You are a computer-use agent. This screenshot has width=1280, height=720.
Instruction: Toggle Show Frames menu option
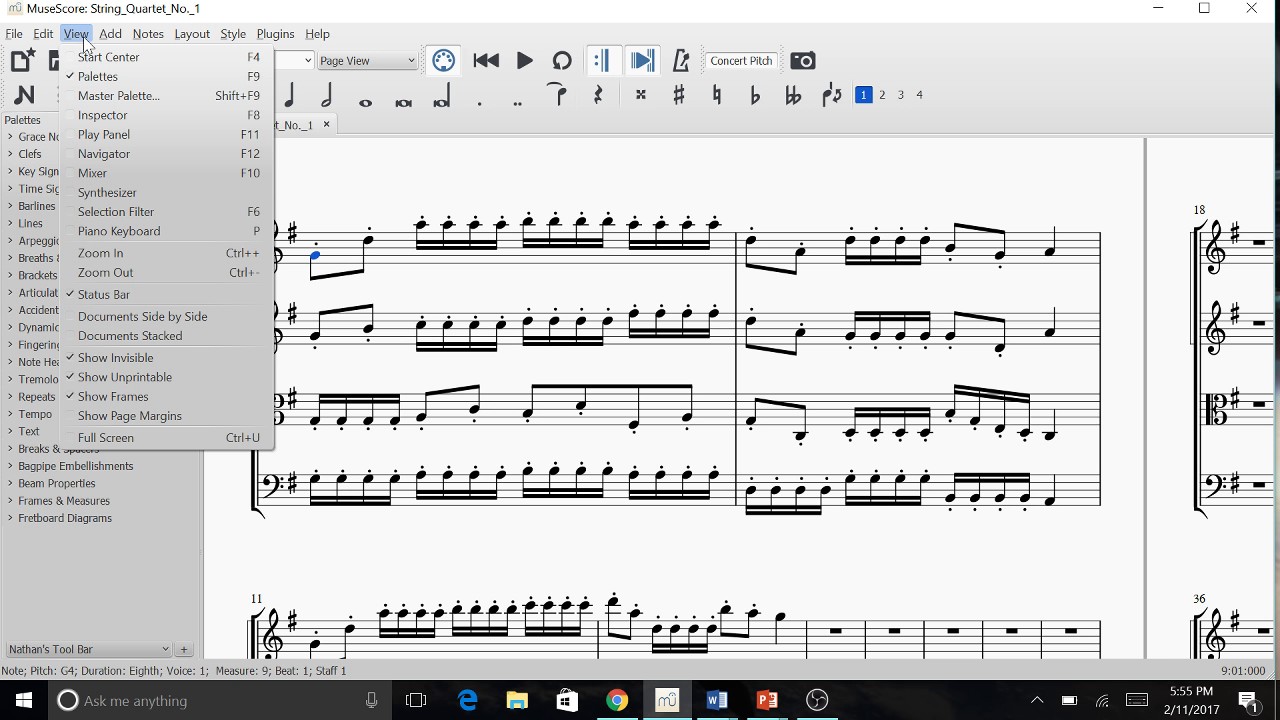[167, 396]
